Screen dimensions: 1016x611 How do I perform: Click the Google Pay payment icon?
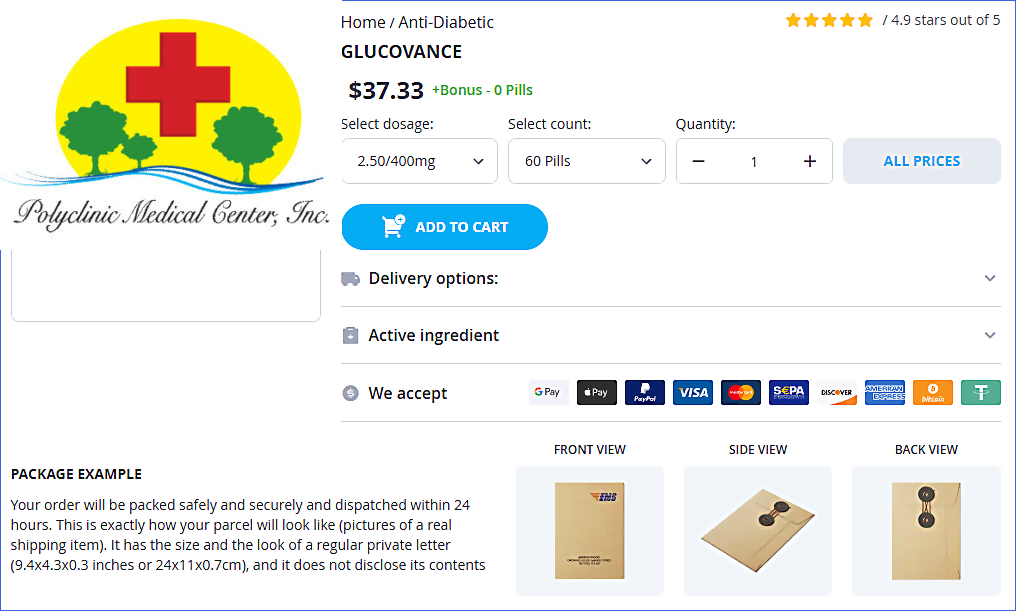(x=549, y=393)
